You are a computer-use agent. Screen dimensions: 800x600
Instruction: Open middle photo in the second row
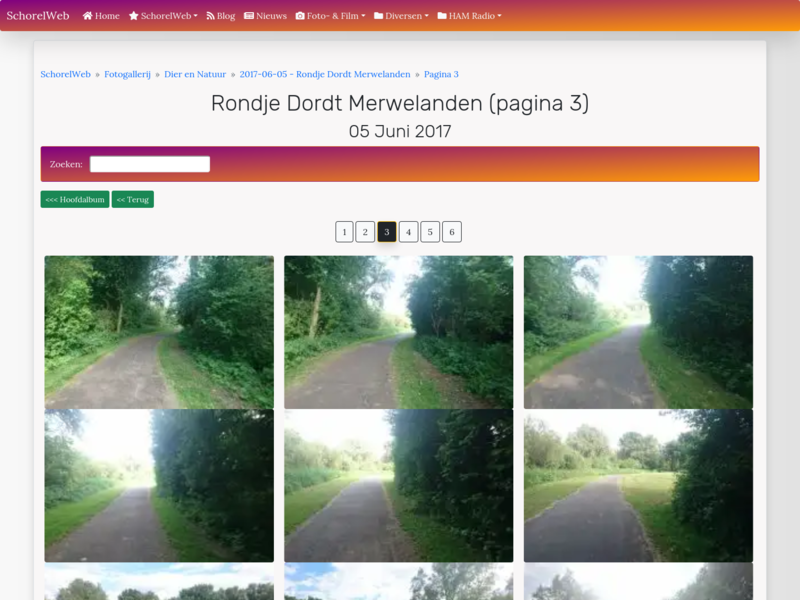(399, 486)
